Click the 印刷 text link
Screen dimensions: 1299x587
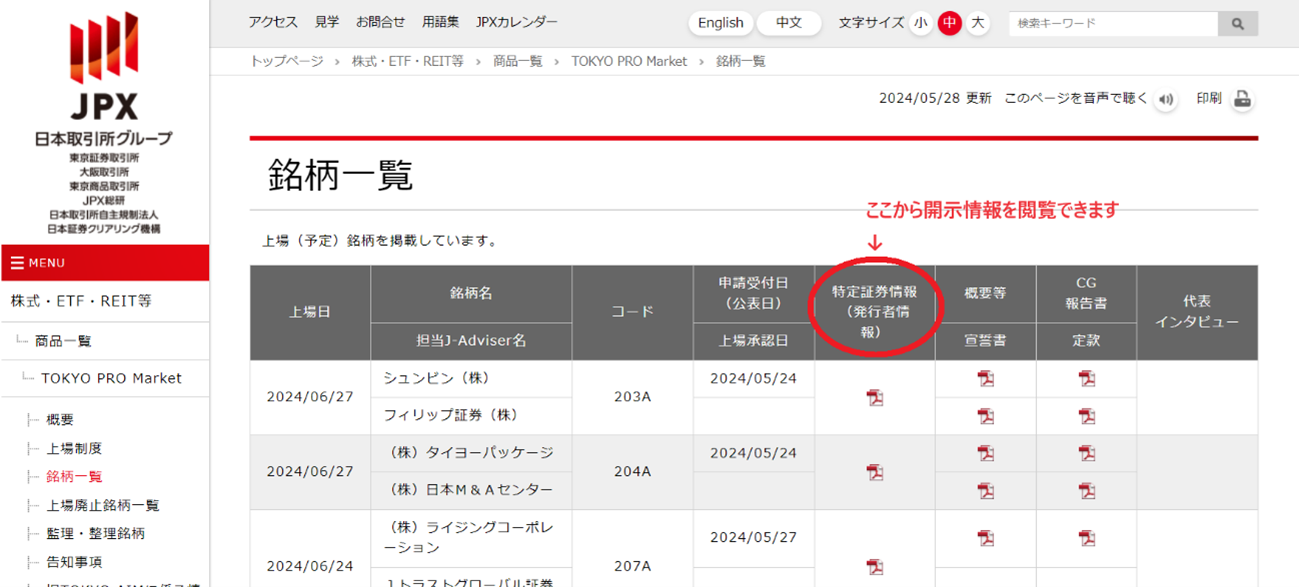1209,98
